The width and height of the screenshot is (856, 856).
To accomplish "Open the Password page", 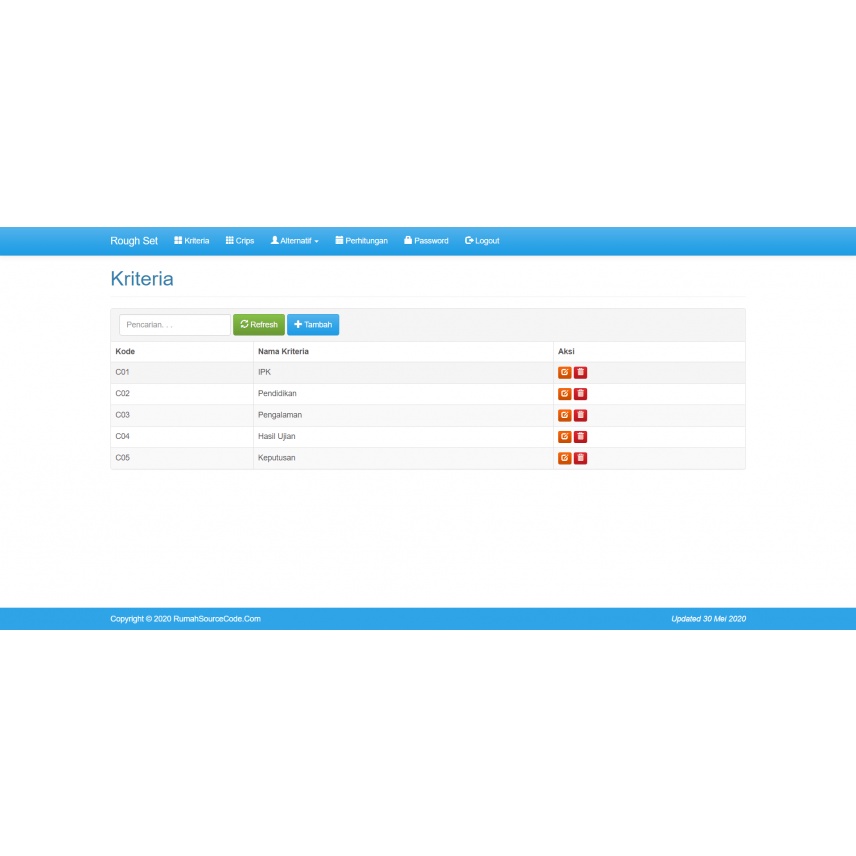I will [426, 241].
